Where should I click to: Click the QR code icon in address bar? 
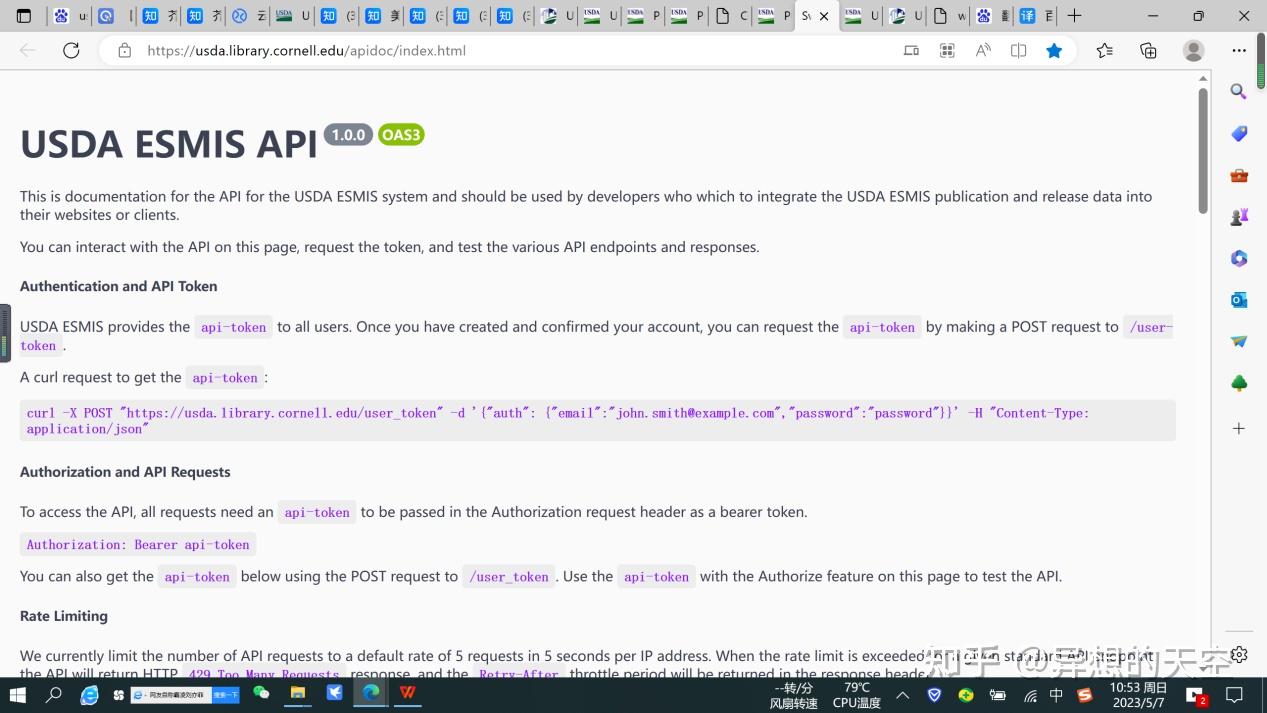tap(947, 50)
